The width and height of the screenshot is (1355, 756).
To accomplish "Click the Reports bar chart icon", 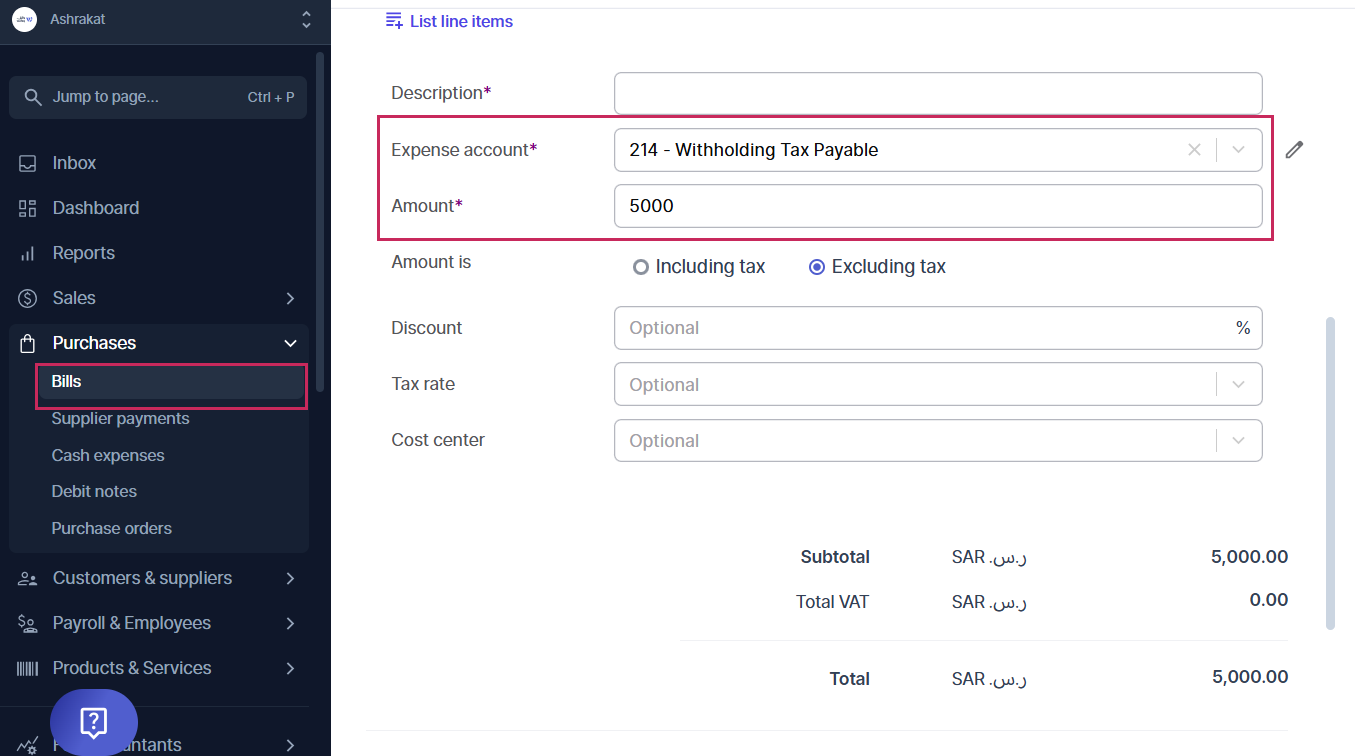I will pos(28,253).
